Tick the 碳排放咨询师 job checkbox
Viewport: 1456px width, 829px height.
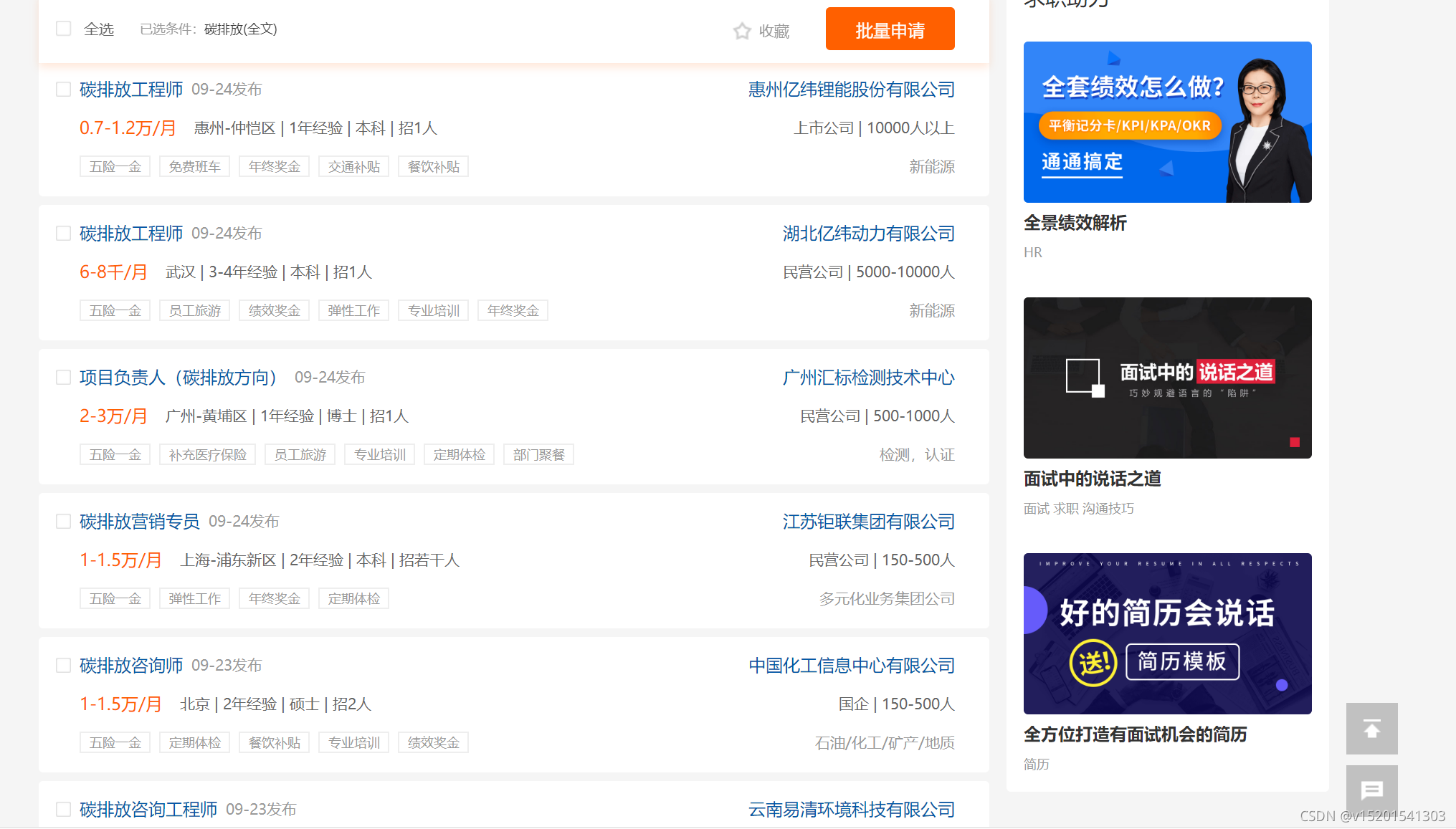tap(64, 665)
